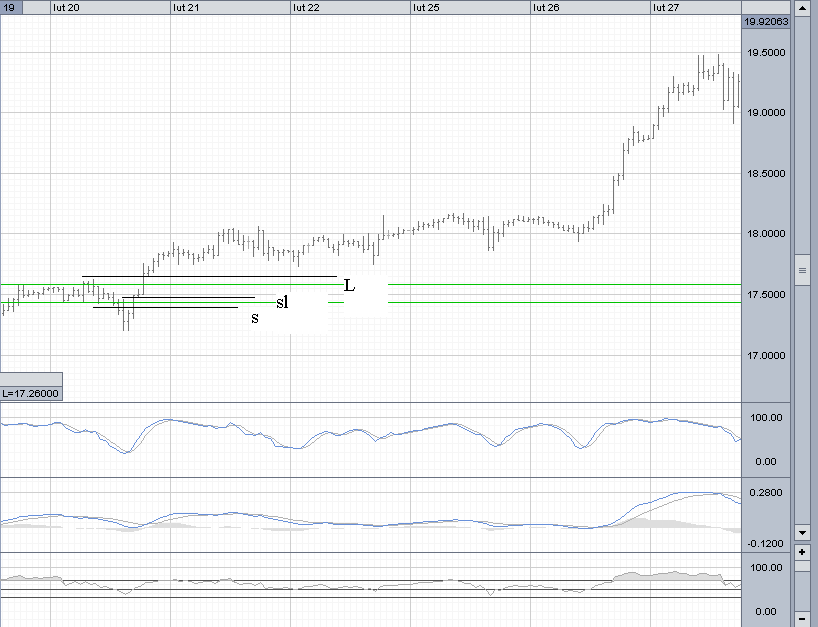Viewport: 818px width, 627px height.
Task: Click the 'lut 21' date header
Action: click(x=186, y=7)
